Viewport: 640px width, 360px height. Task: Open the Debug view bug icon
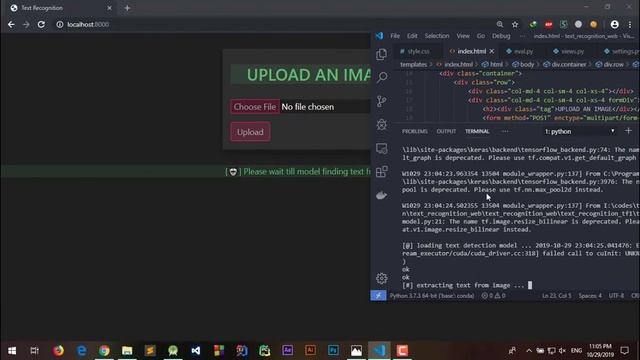pos(382,124)
